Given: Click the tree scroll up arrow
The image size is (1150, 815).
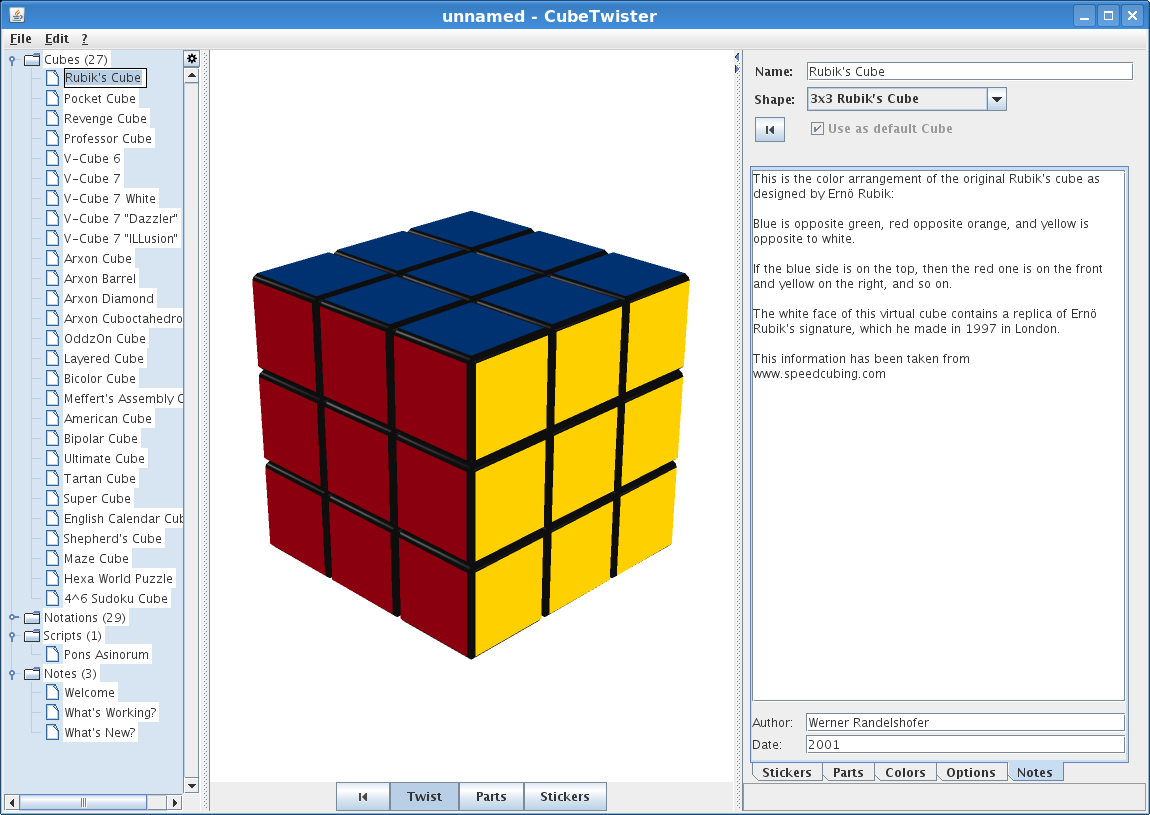Looking at the screenshot, I should click(x=191, y=76).
